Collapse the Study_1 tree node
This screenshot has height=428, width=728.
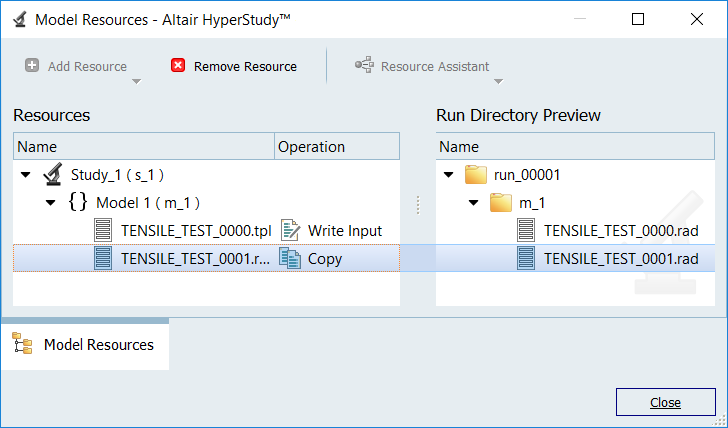(x=26, y=175)
